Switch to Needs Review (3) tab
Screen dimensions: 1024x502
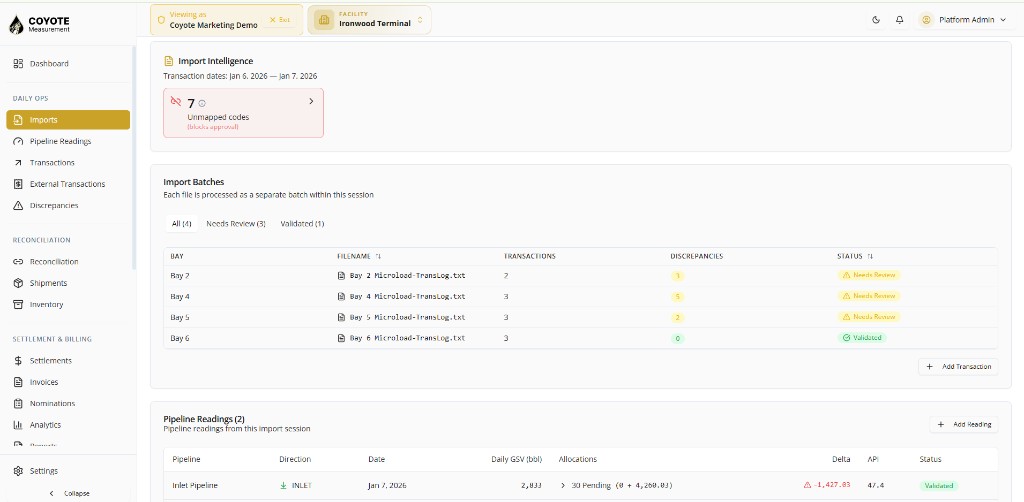pyautogui.click(x=236, y=224)
